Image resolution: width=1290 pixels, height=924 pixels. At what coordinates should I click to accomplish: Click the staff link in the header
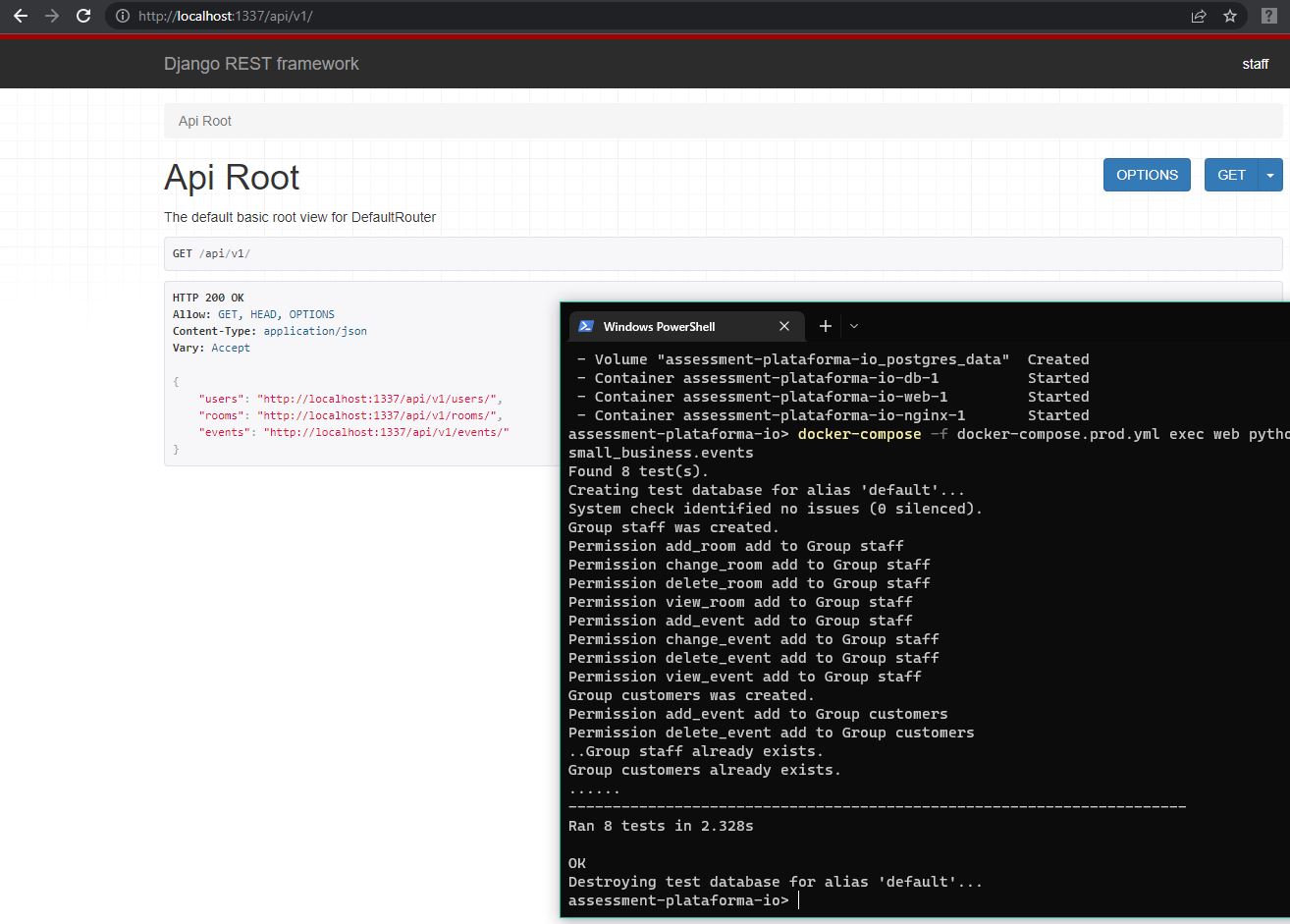[x=1255, y=63]
